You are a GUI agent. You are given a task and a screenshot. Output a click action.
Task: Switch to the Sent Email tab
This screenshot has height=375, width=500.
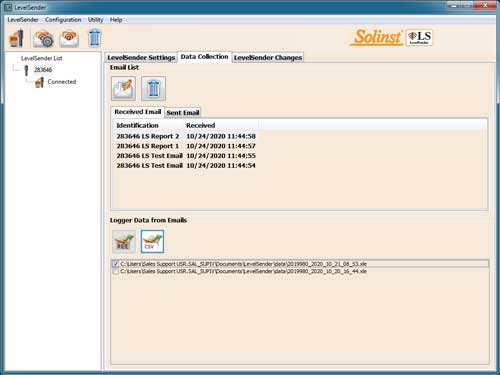pyautogui.click(x=183, y=113)
